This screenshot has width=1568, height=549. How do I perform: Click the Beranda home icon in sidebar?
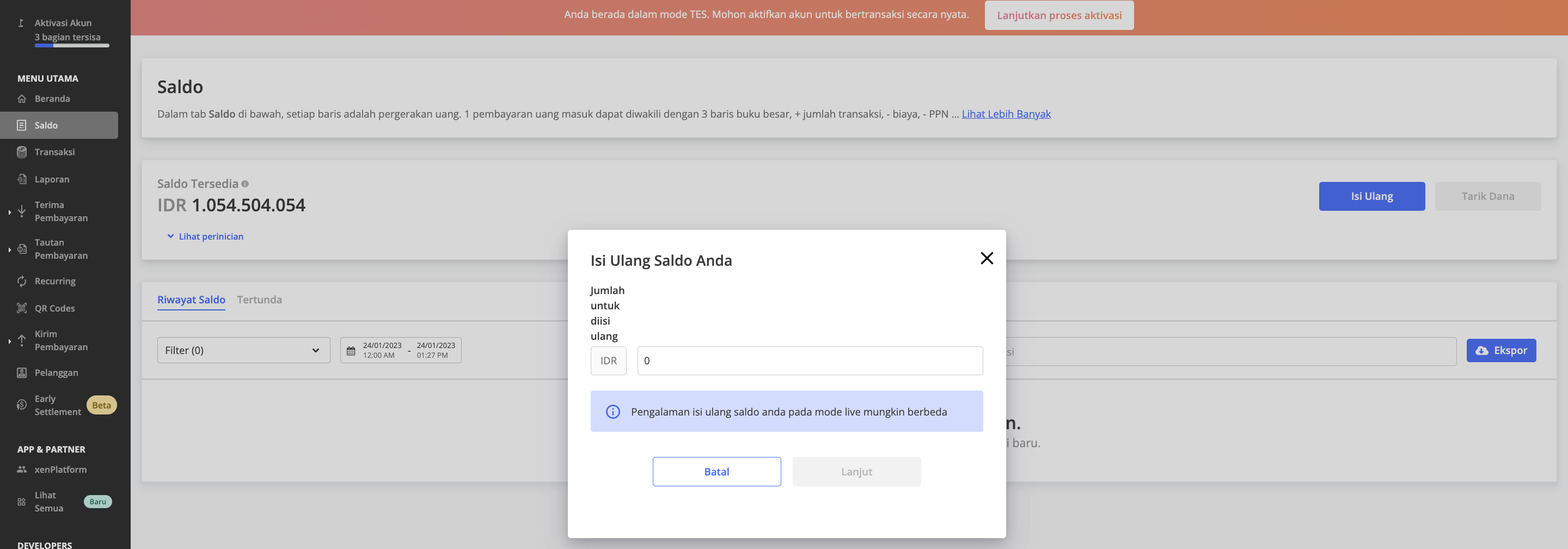(x=22, y=99)
